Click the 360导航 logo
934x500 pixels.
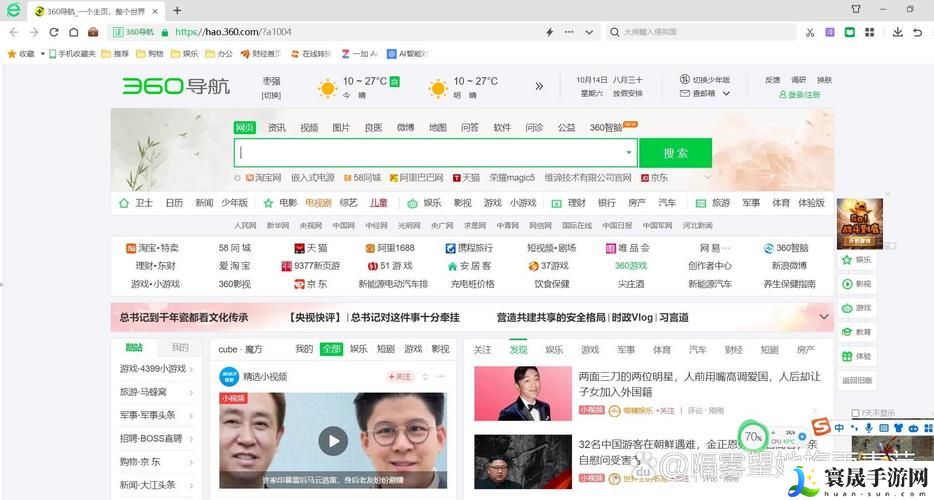pyautogui.click(x=176, y=86)
